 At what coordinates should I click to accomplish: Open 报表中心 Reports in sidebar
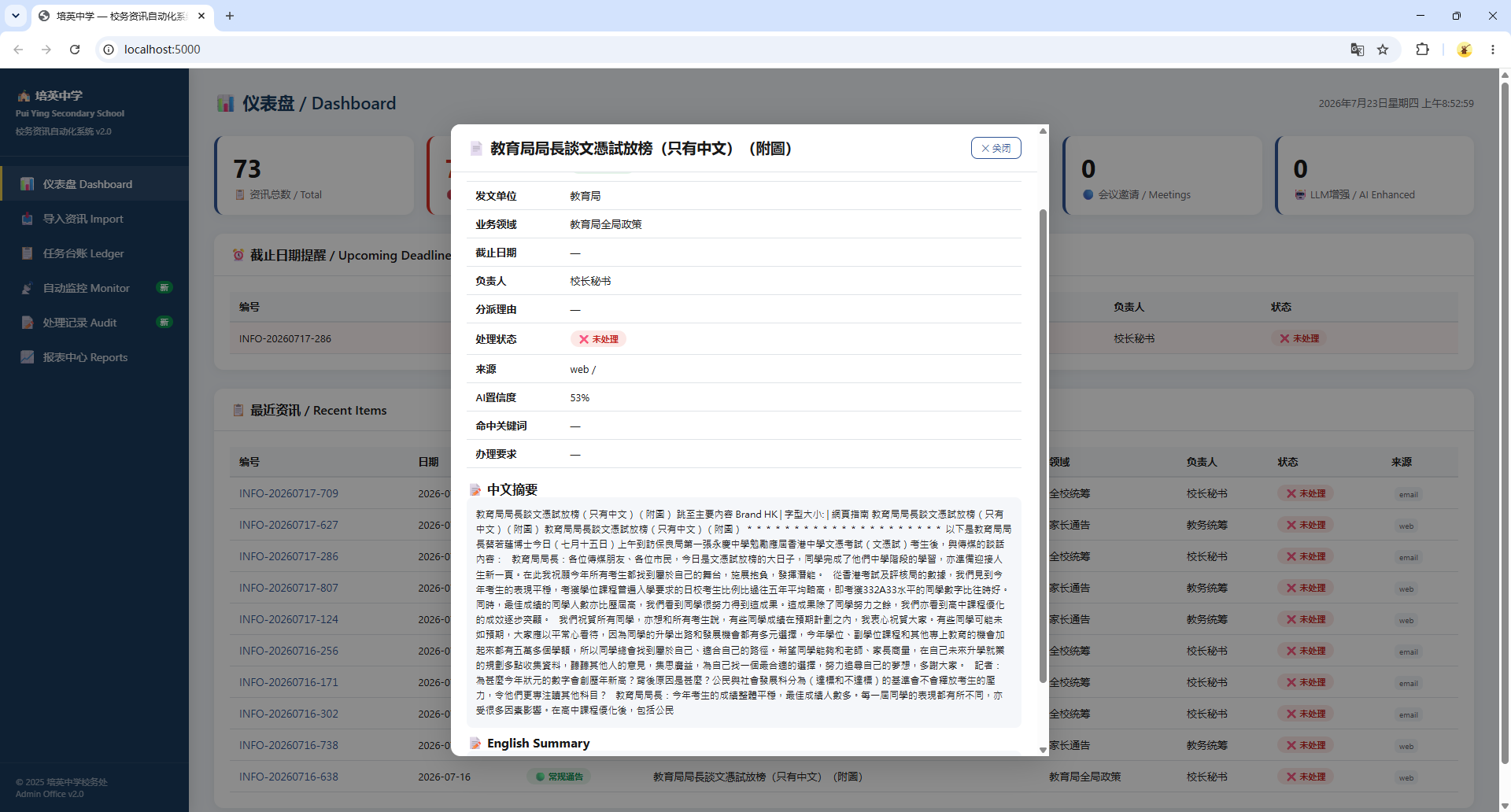[94, 357]
